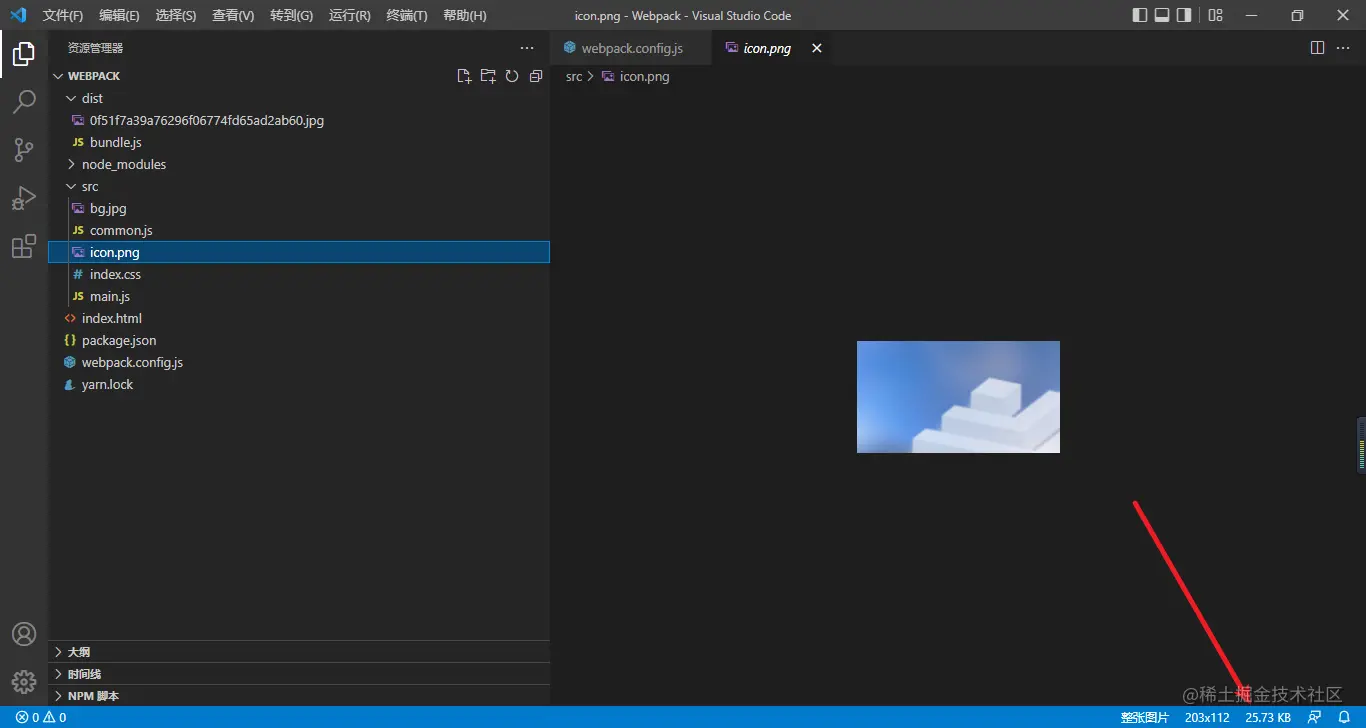Open the Accounts menu icon
1366x728 pixels.
tap(24, 634)
